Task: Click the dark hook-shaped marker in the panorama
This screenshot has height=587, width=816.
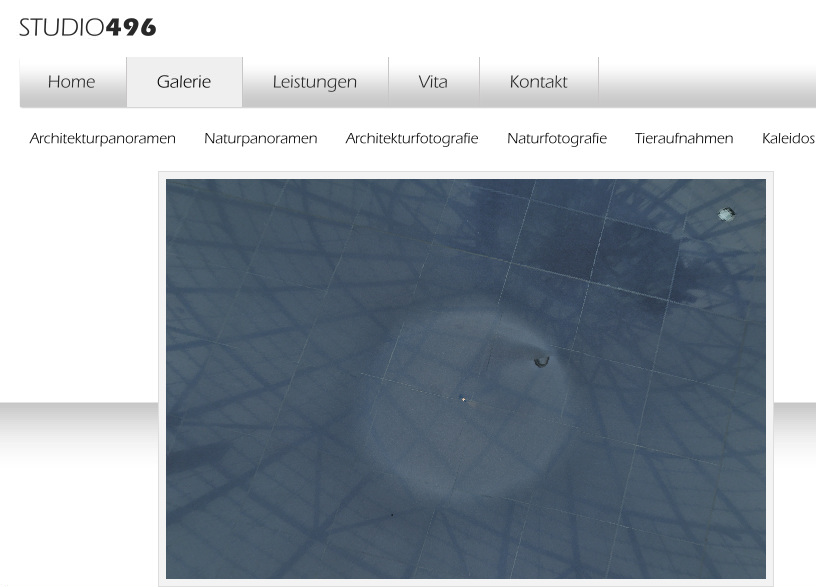Action: 541,361
